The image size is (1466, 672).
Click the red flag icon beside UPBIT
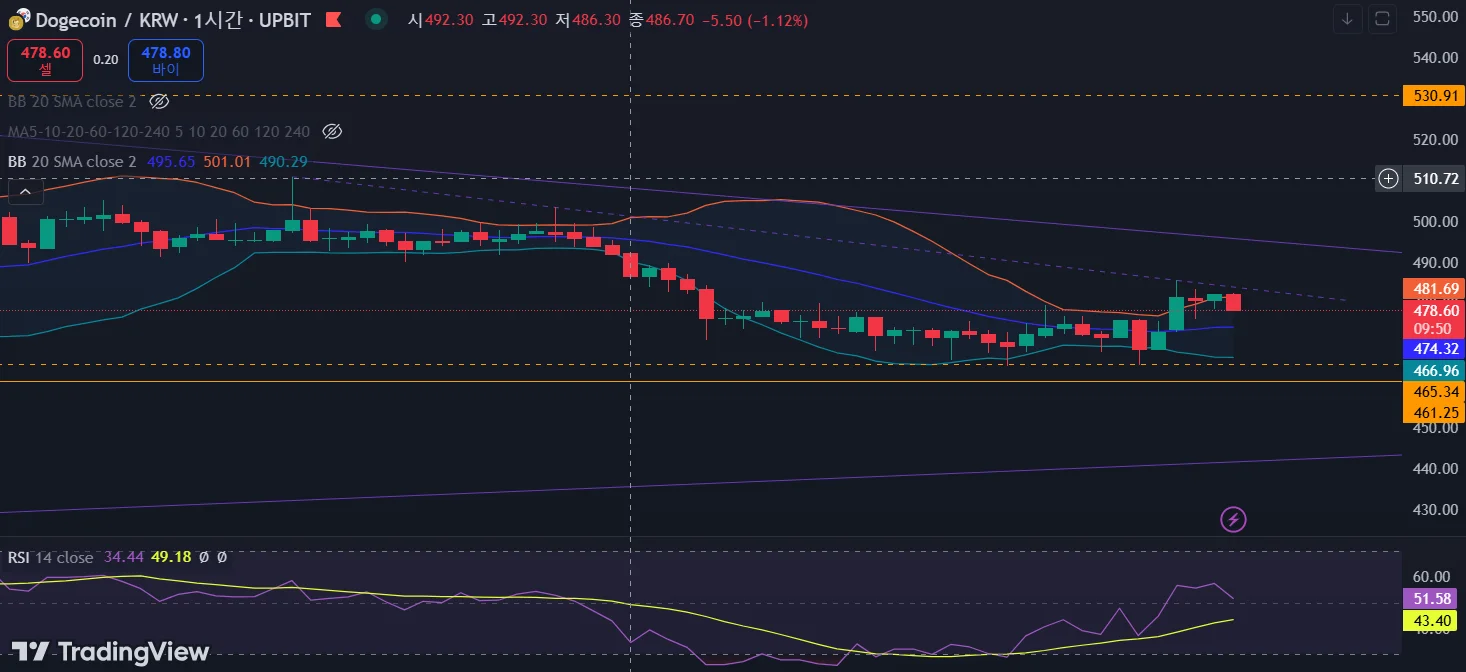[334, 19]
